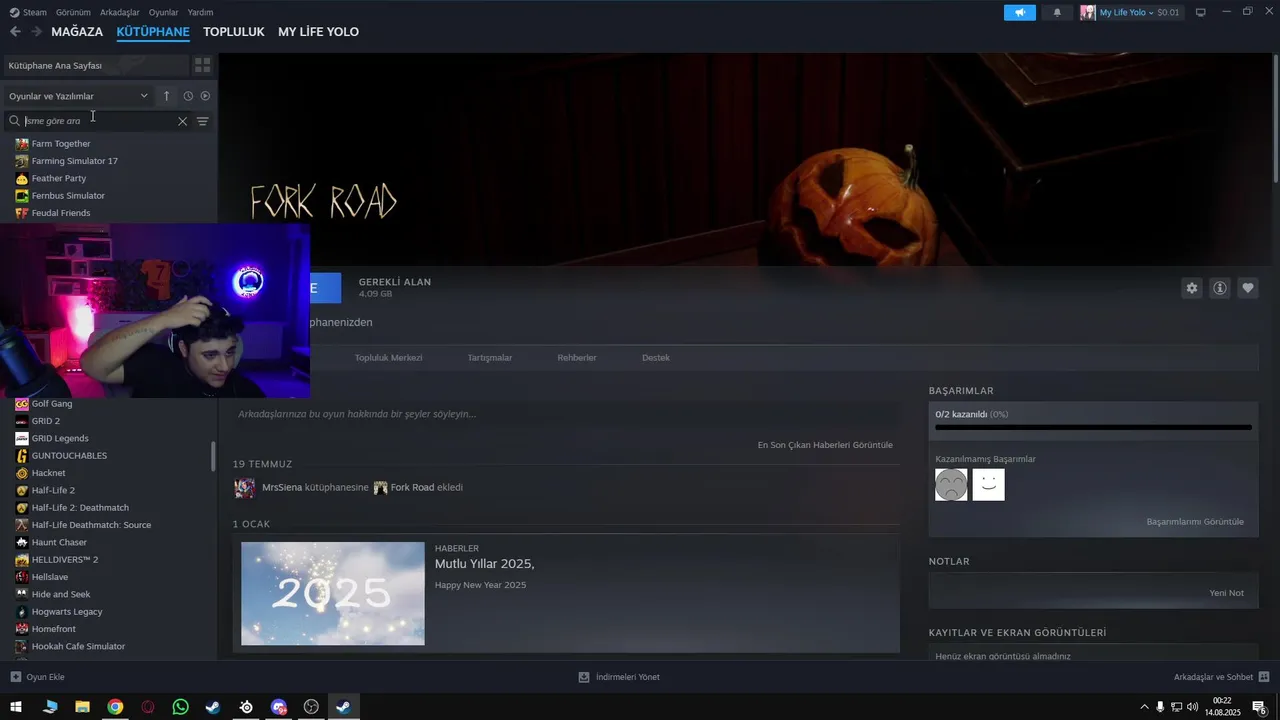Open announcements megaphone button

pos(1020,12)
